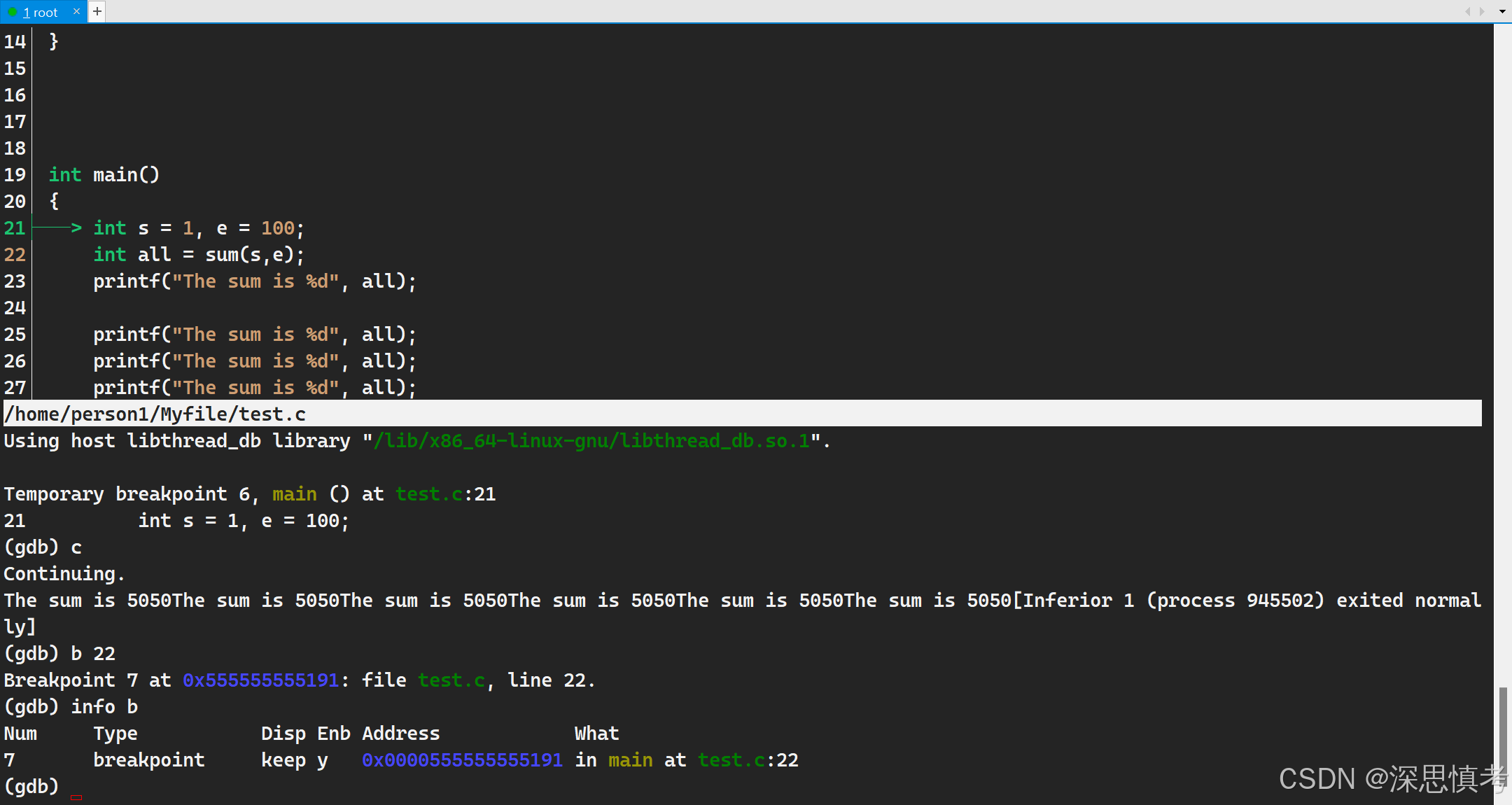The width and height of the screenshot is (1512, 805).
Task: Click the green connection status dot on the root tab
Action: pos(13,12)
